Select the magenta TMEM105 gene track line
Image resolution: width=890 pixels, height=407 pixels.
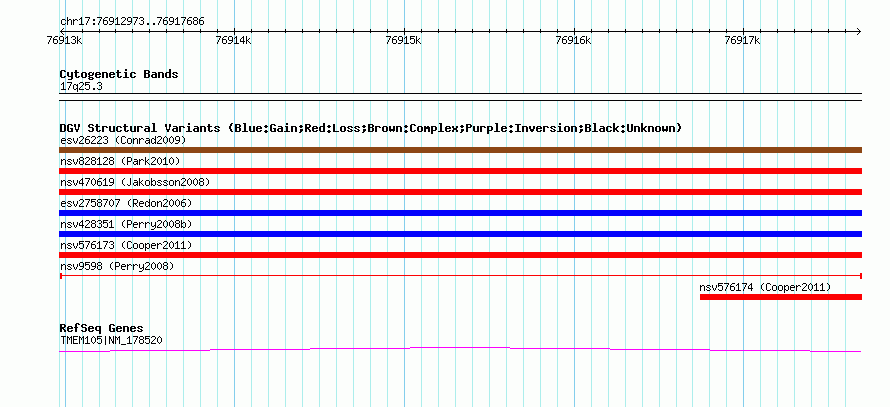pyautogui.click(x=460, y=350)
